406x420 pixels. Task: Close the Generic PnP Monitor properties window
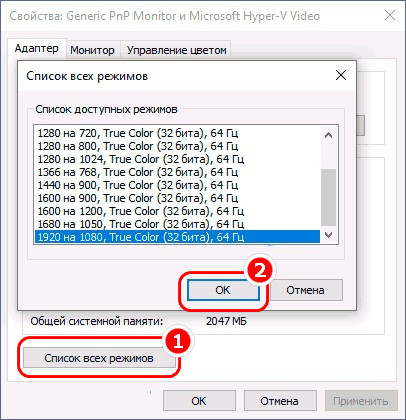coord(390,15)
